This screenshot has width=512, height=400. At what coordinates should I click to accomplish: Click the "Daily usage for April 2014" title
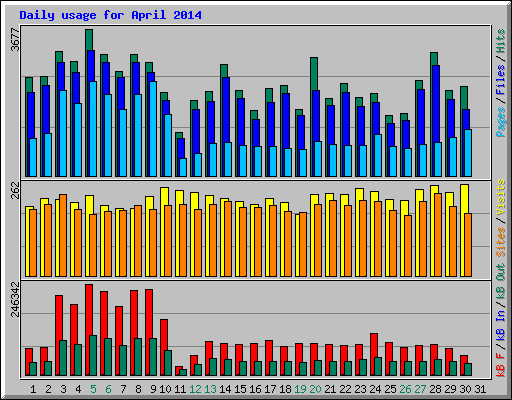coord(110,15)
